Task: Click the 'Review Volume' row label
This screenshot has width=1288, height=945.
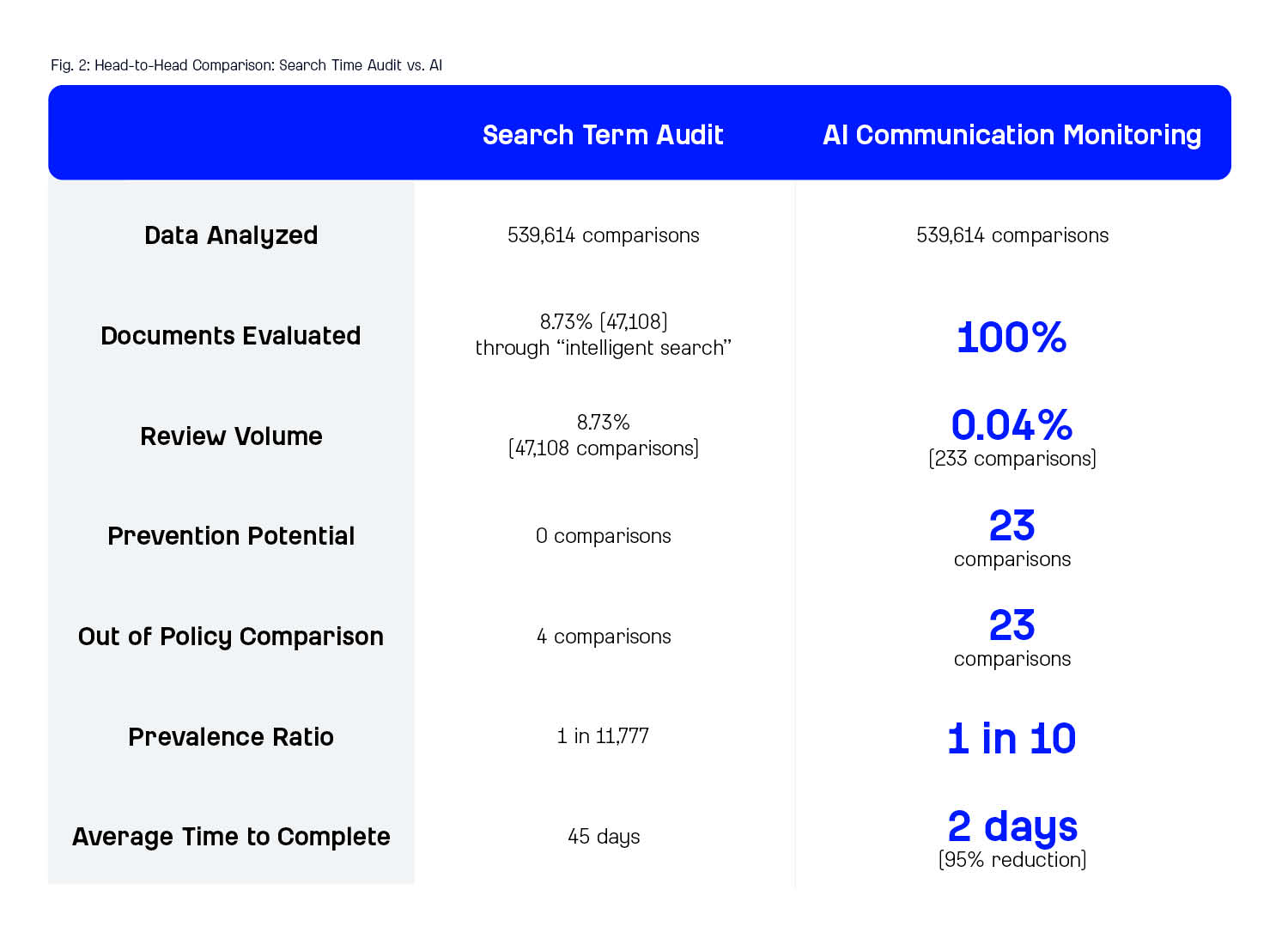Action: pyautogui.click(x=231, y=436)
